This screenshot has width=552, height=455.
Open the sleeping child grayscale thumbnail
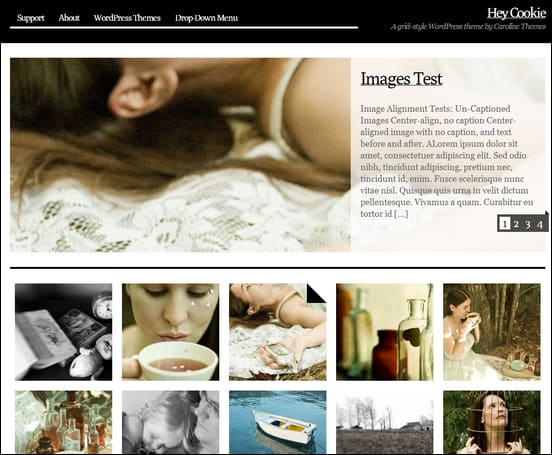(x=170, y=422)
